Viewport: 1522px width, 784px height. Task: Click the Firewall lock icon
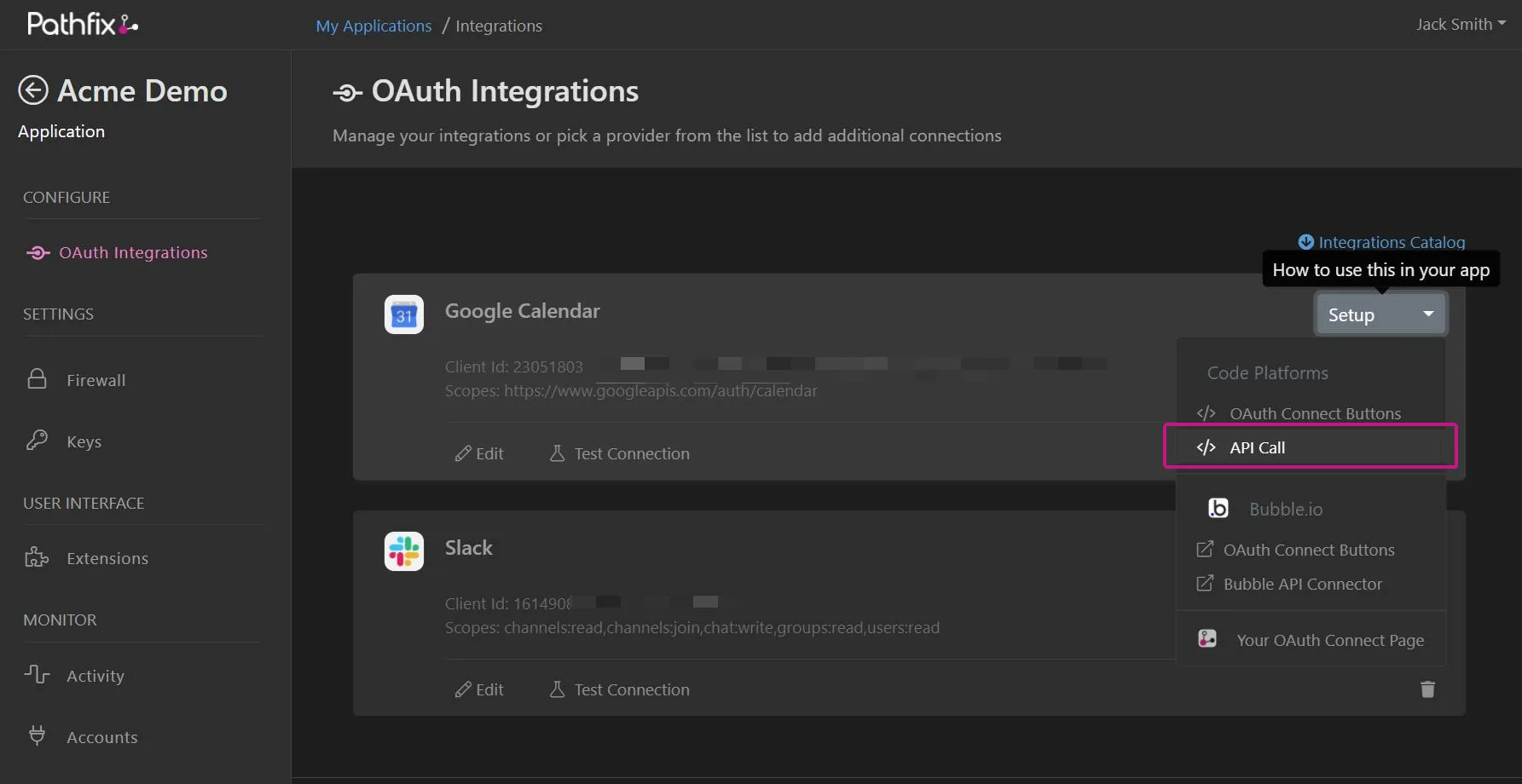(x=37, y=378)
